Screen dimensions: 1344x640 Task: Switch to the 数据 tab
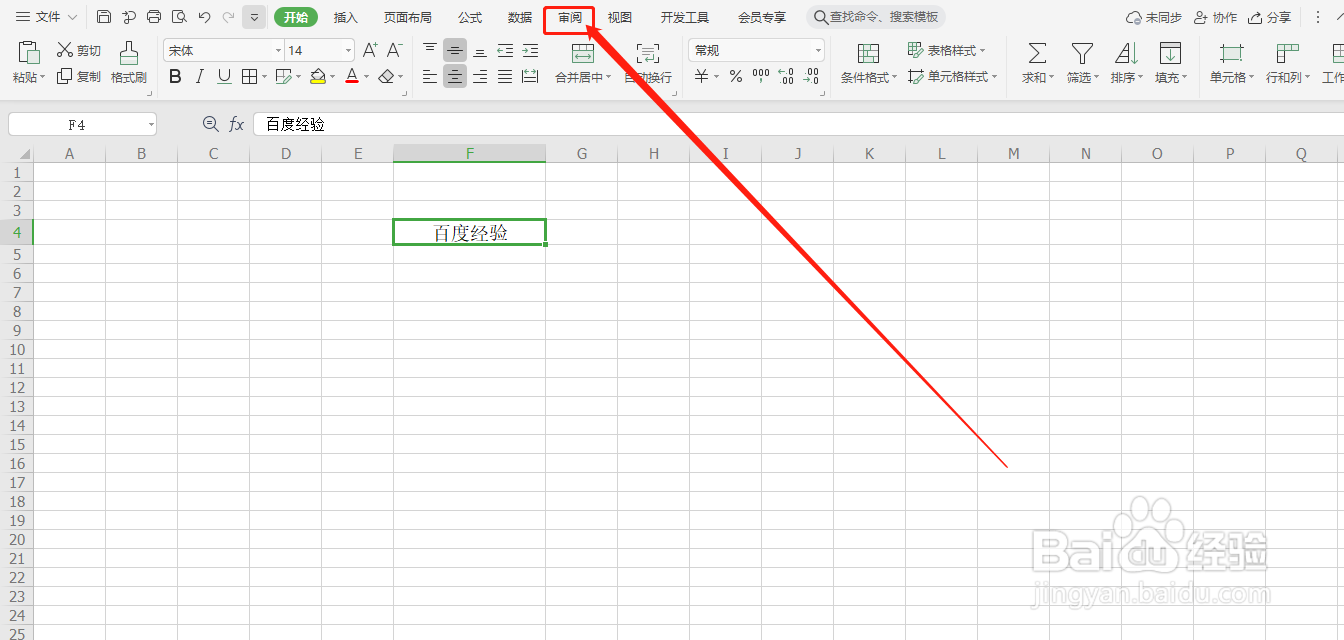coord(520,17)
